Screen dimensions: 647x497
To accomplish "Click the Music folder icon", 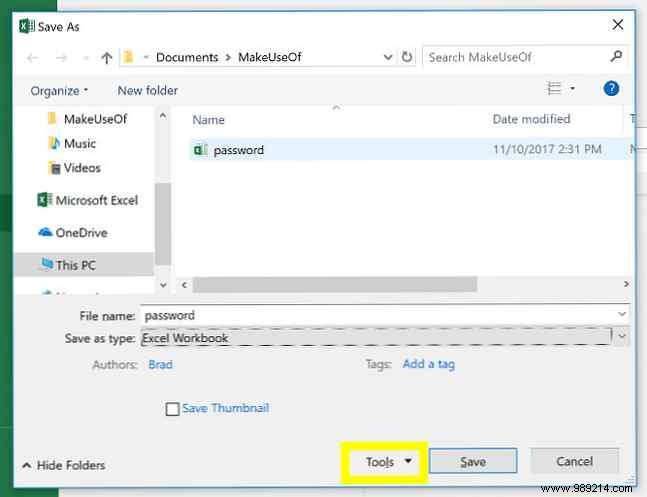I will click(x=54, y=143).
